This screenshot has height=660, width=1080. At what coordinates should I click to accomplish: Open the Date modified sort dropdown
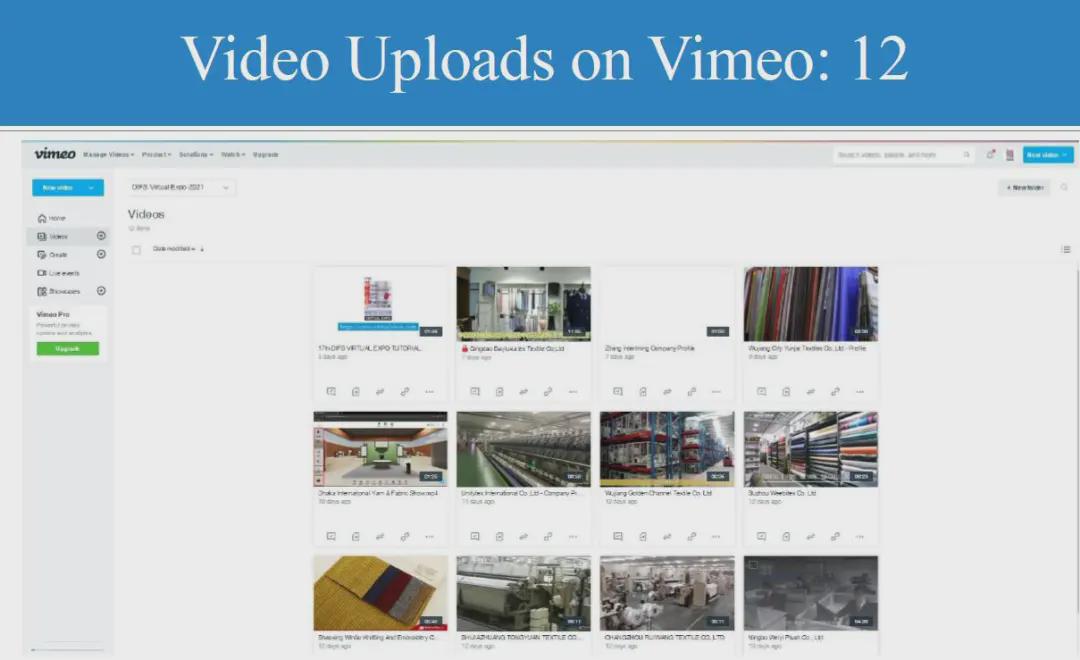[x=177, y=249]
